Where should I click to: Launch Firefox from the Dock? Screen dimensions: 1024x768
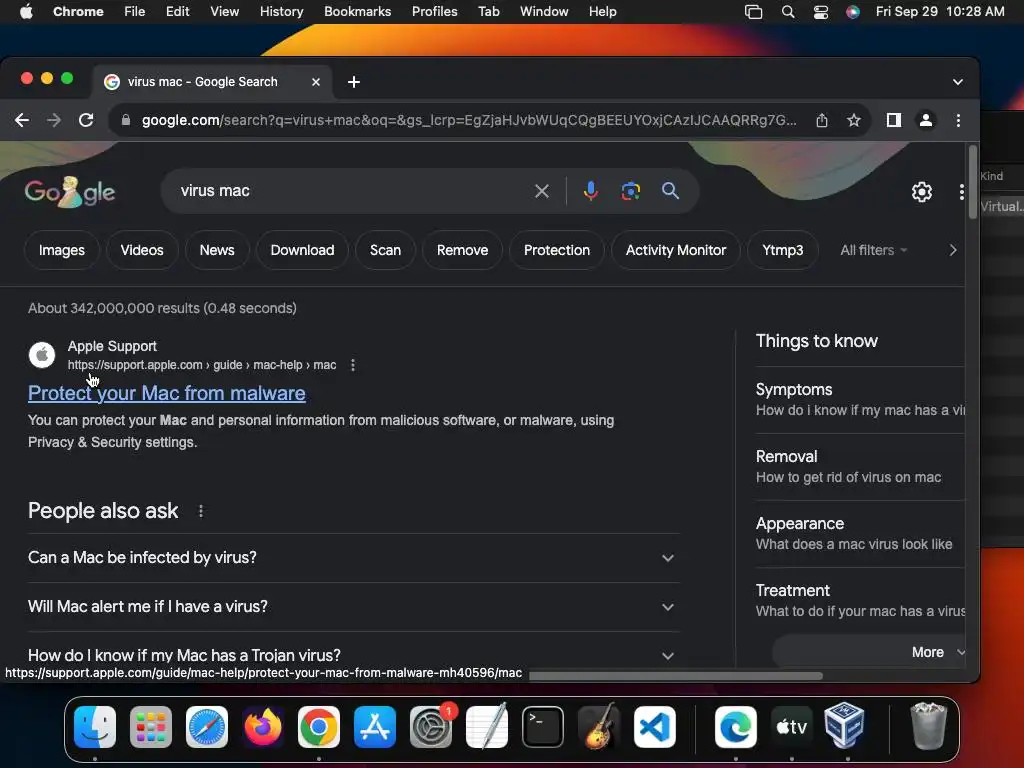coord(263,727)
